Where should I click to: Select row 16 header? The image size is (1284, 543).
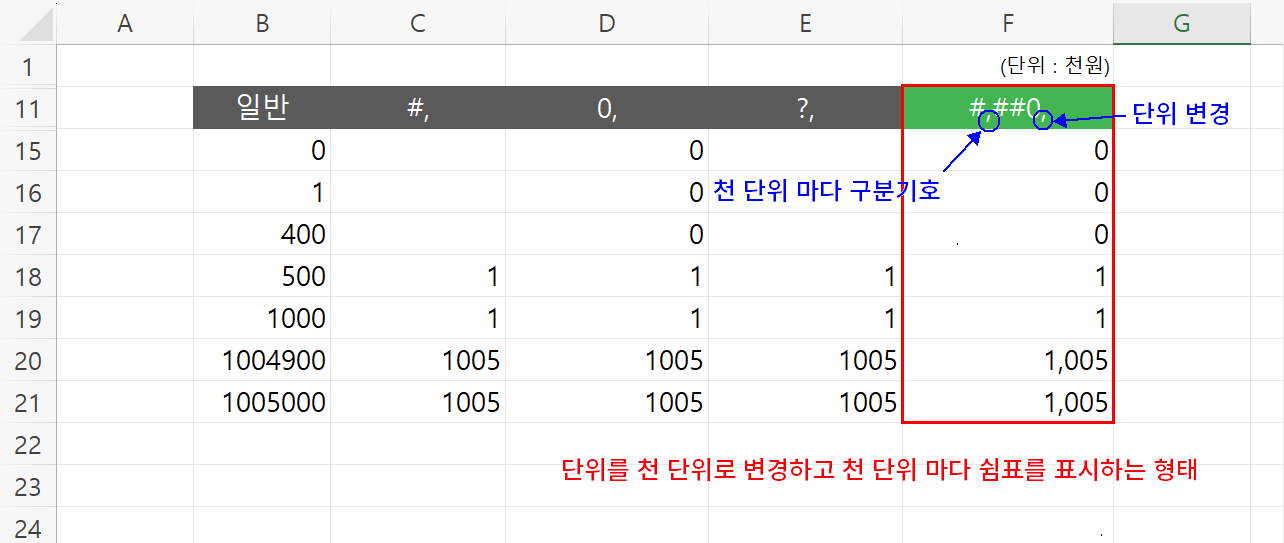[x=28, y=192]
